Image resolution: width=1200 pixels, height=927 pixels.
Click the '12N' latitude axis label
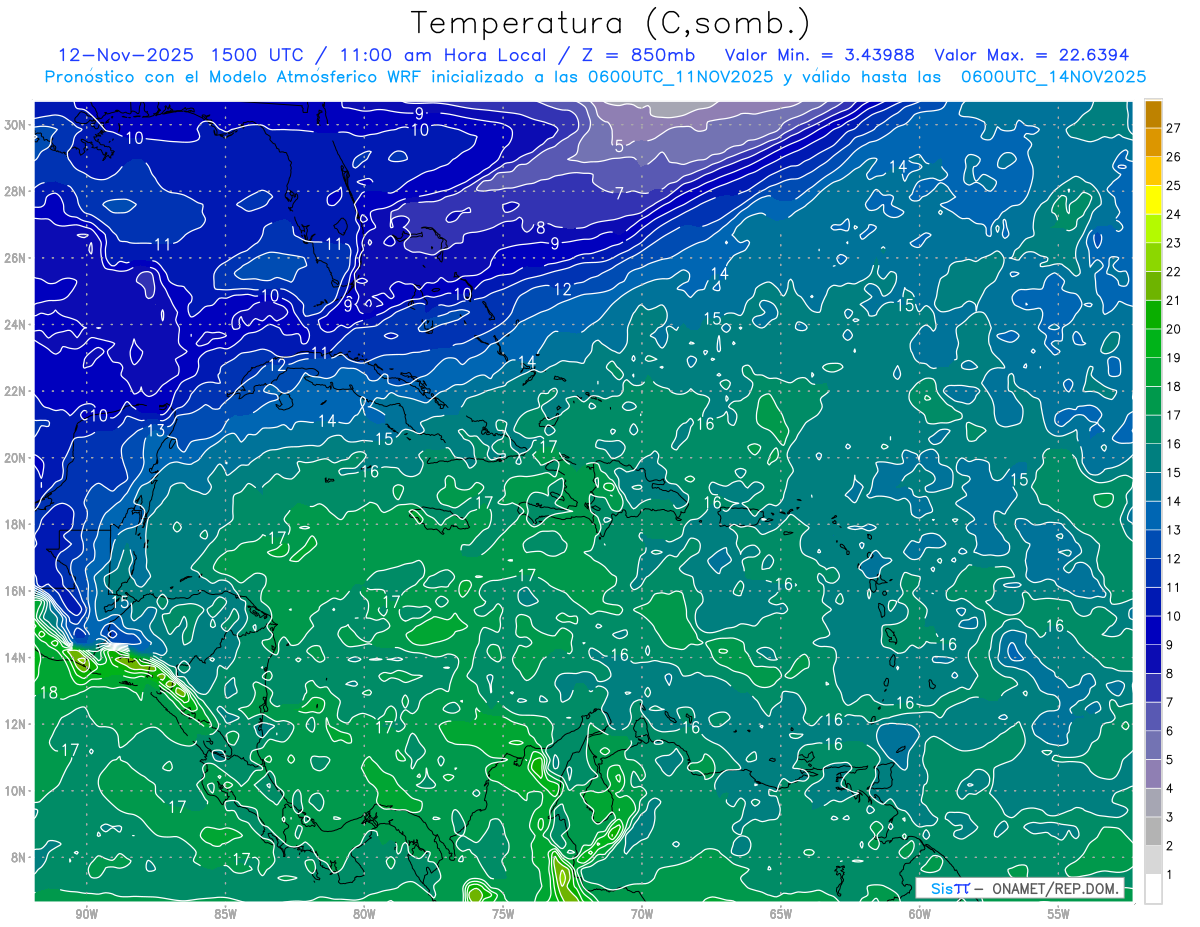coord(16,724)
